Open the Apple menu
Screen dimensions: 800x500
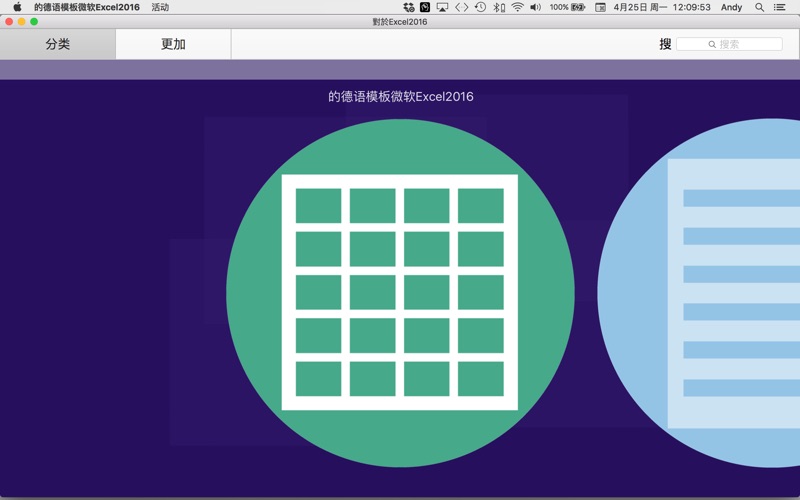tap(17, 7)
